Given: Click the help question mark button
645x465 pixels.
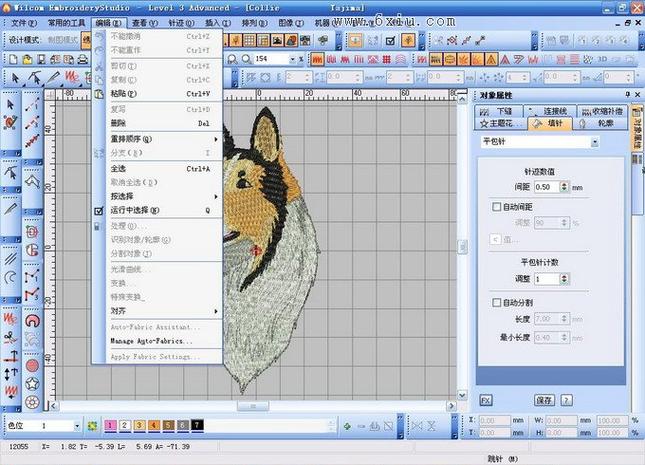Looking at the screenshot, I should pyautogui.click(x=567, y=399).
